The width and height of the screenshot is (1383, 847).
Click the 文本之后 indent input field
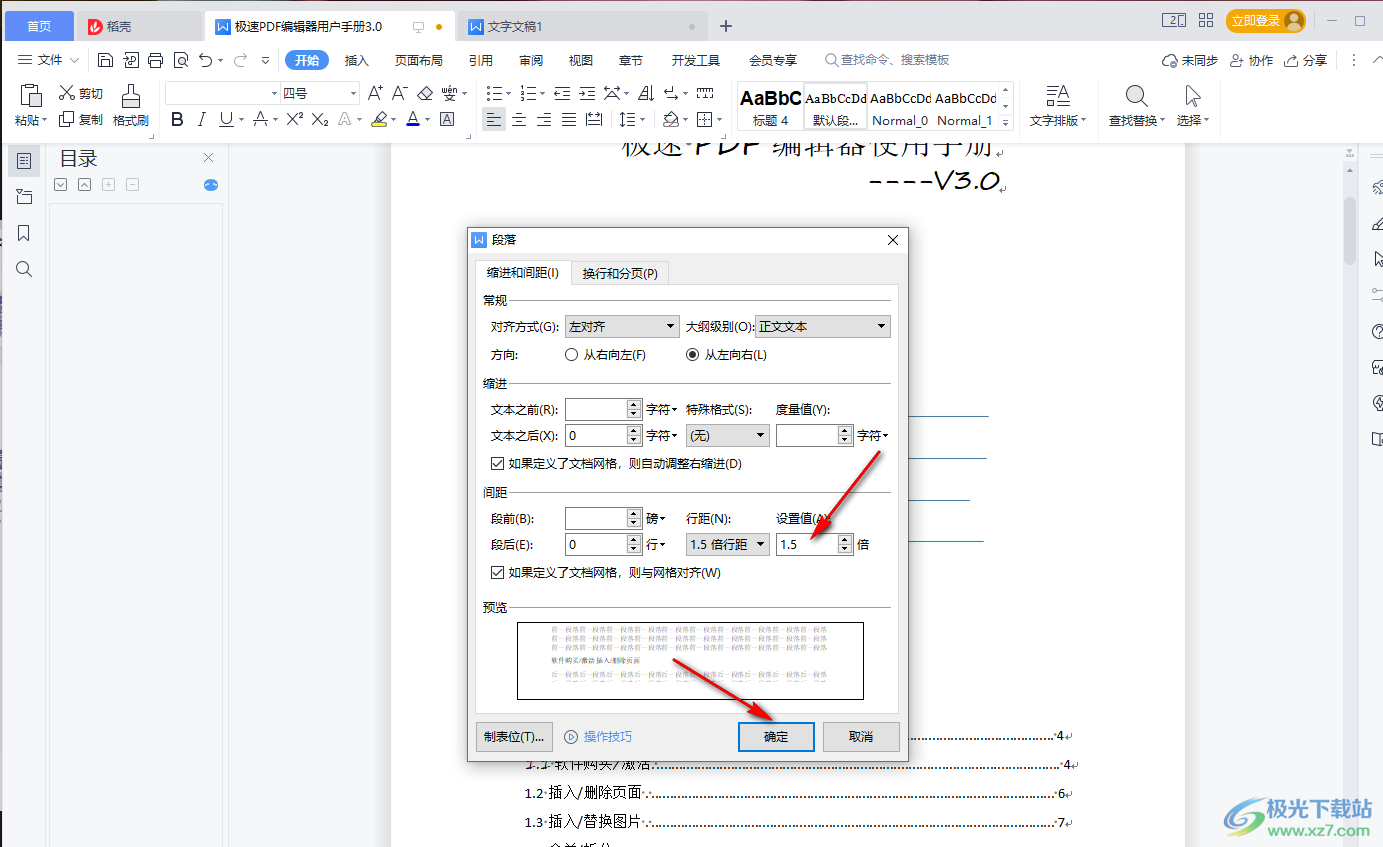coord(596,436)
